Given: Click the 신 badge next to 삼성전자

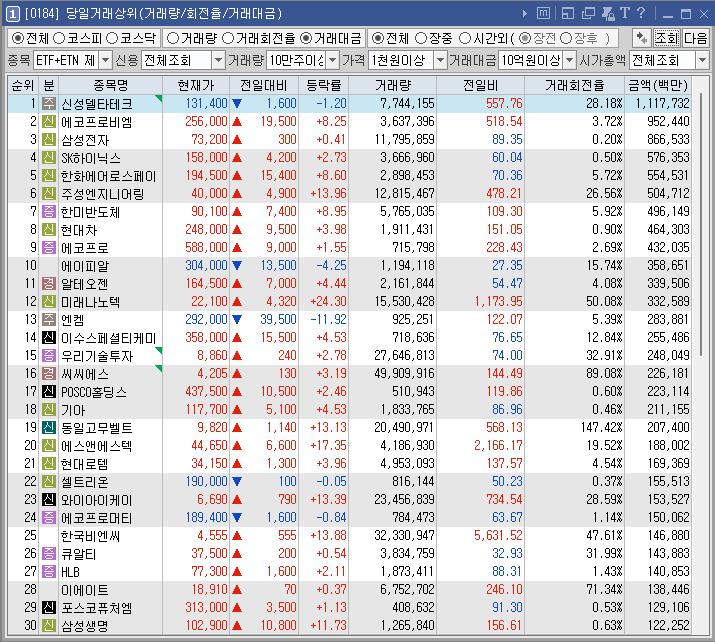Looking at the screenshot, I should click(x=49, y=140).
